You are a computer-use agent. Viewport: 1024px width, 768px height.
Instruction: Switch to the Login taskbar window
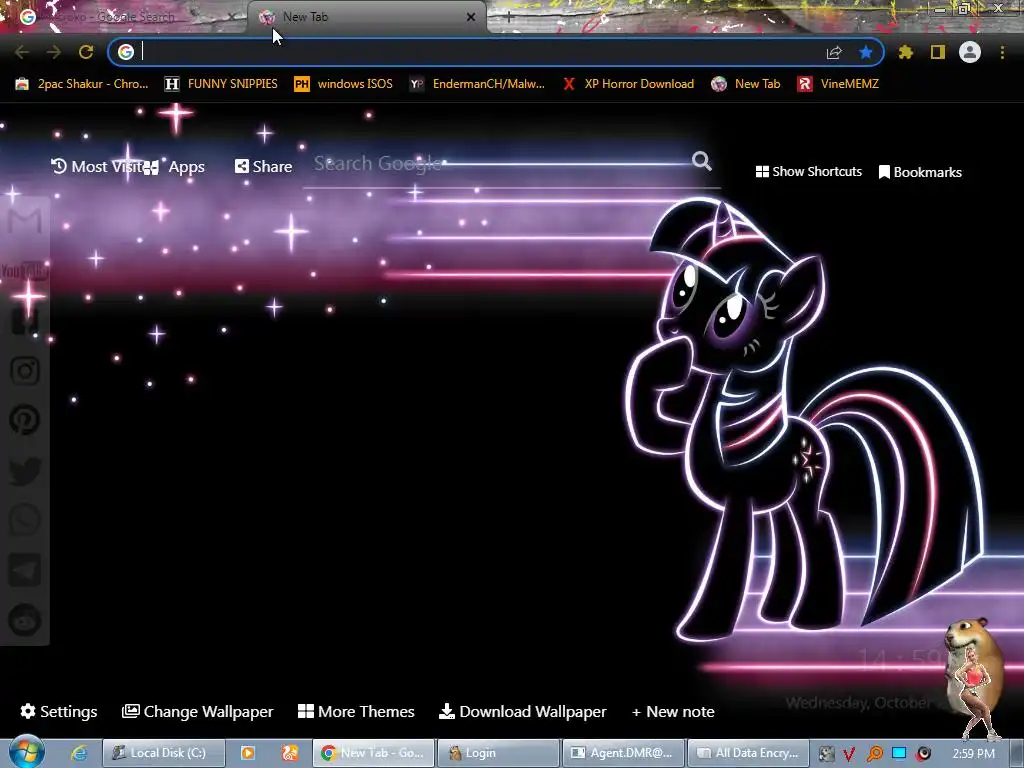tap(498, 753)
